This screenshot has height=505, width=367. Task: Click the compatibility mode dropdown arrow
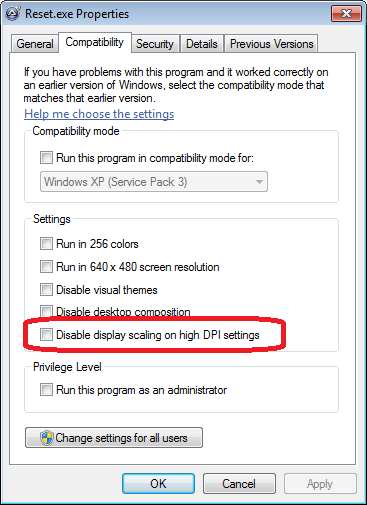click(x=259, y=182)
